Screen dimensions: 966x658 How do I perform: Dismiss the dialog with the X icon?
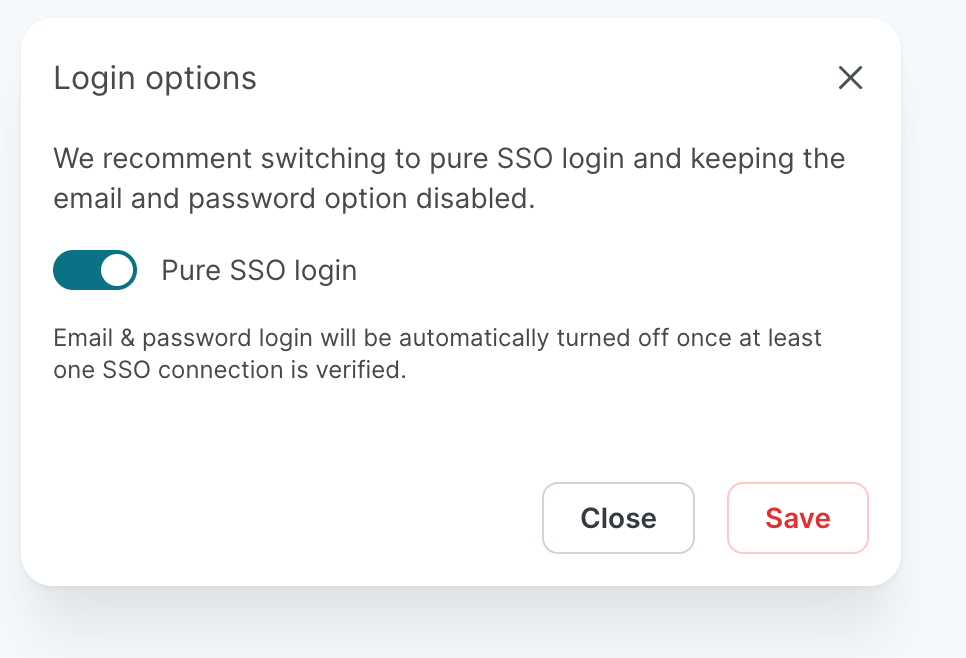click(850, 78)
